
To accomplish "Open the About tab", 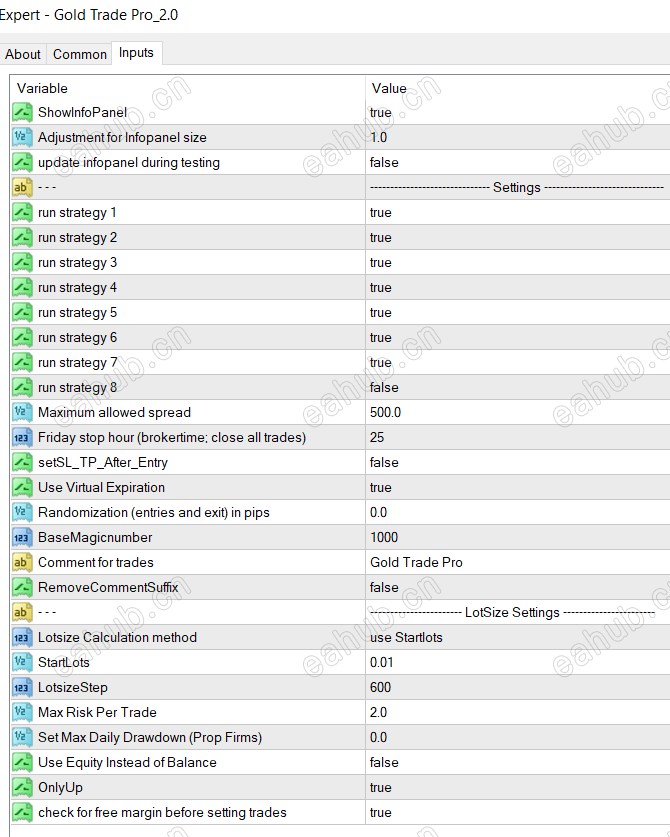I will point(23,54).
